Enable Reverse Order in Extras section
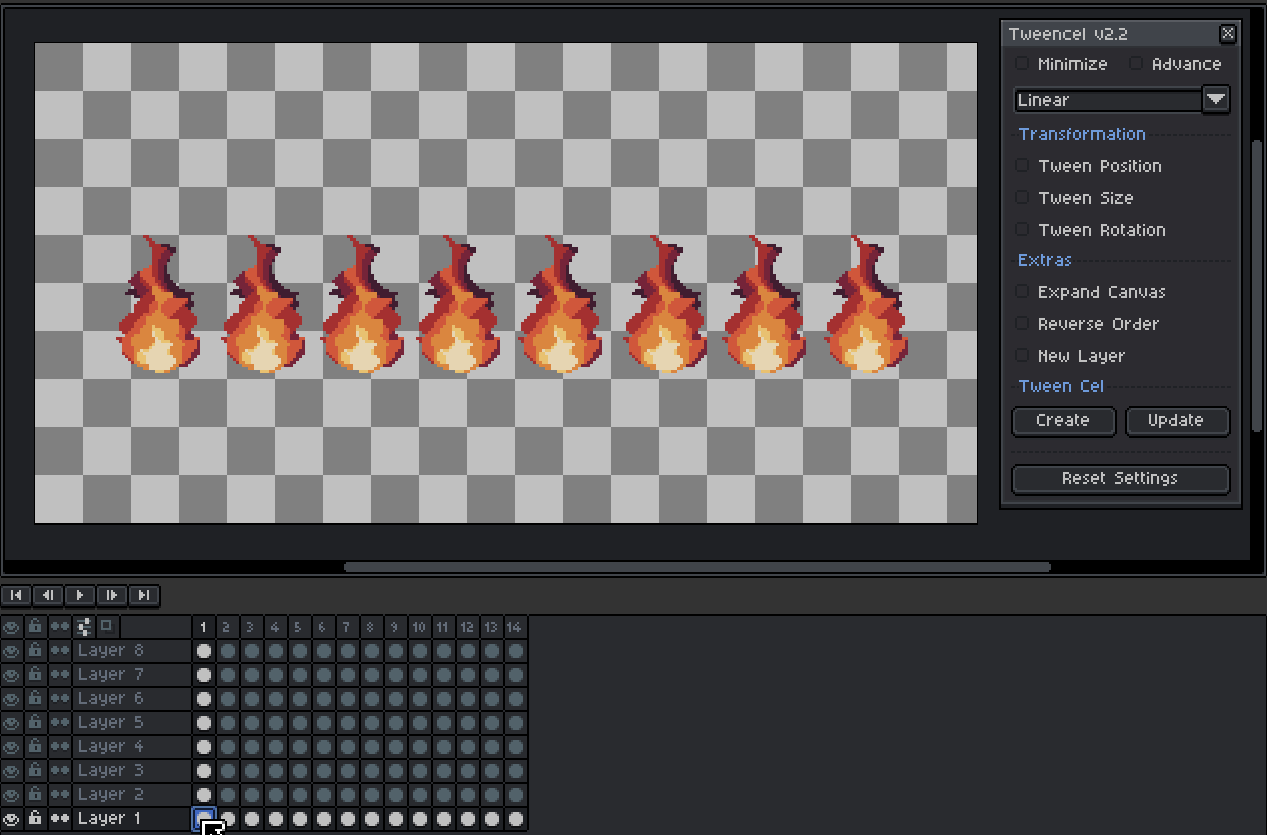The width and height of the screenshot is (1267, 835). (1021, 323)
